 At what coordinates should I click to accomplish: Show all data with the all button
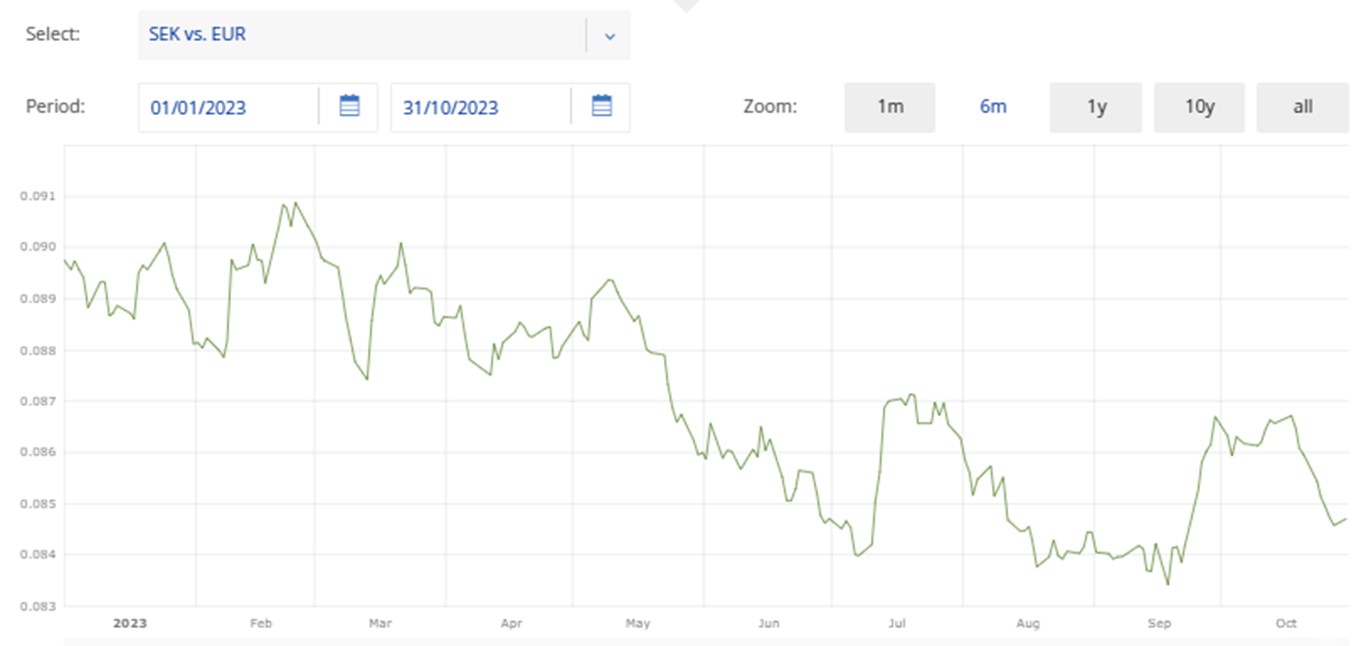(1302, 107)
